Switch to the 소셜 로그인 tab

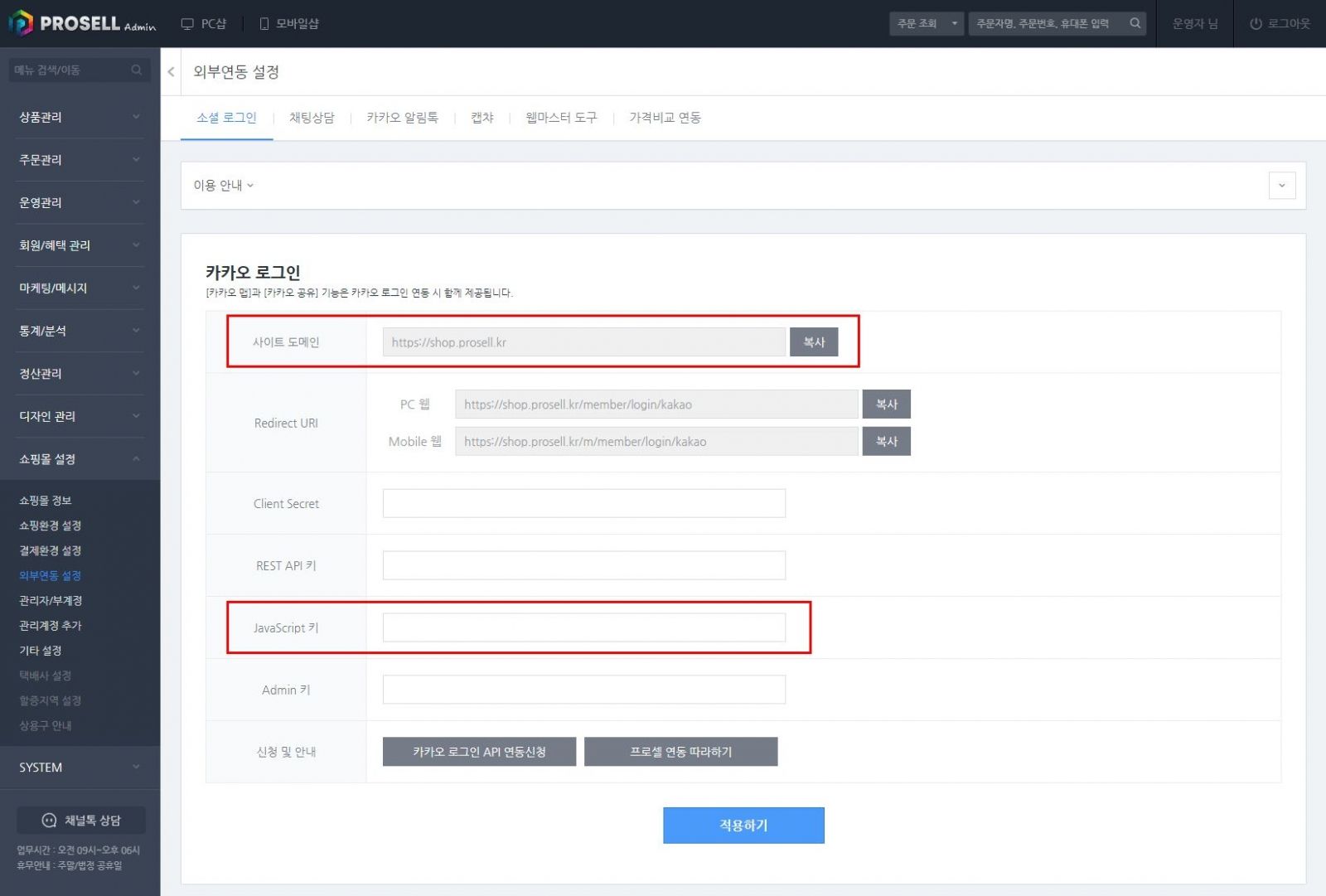point(226,118)
